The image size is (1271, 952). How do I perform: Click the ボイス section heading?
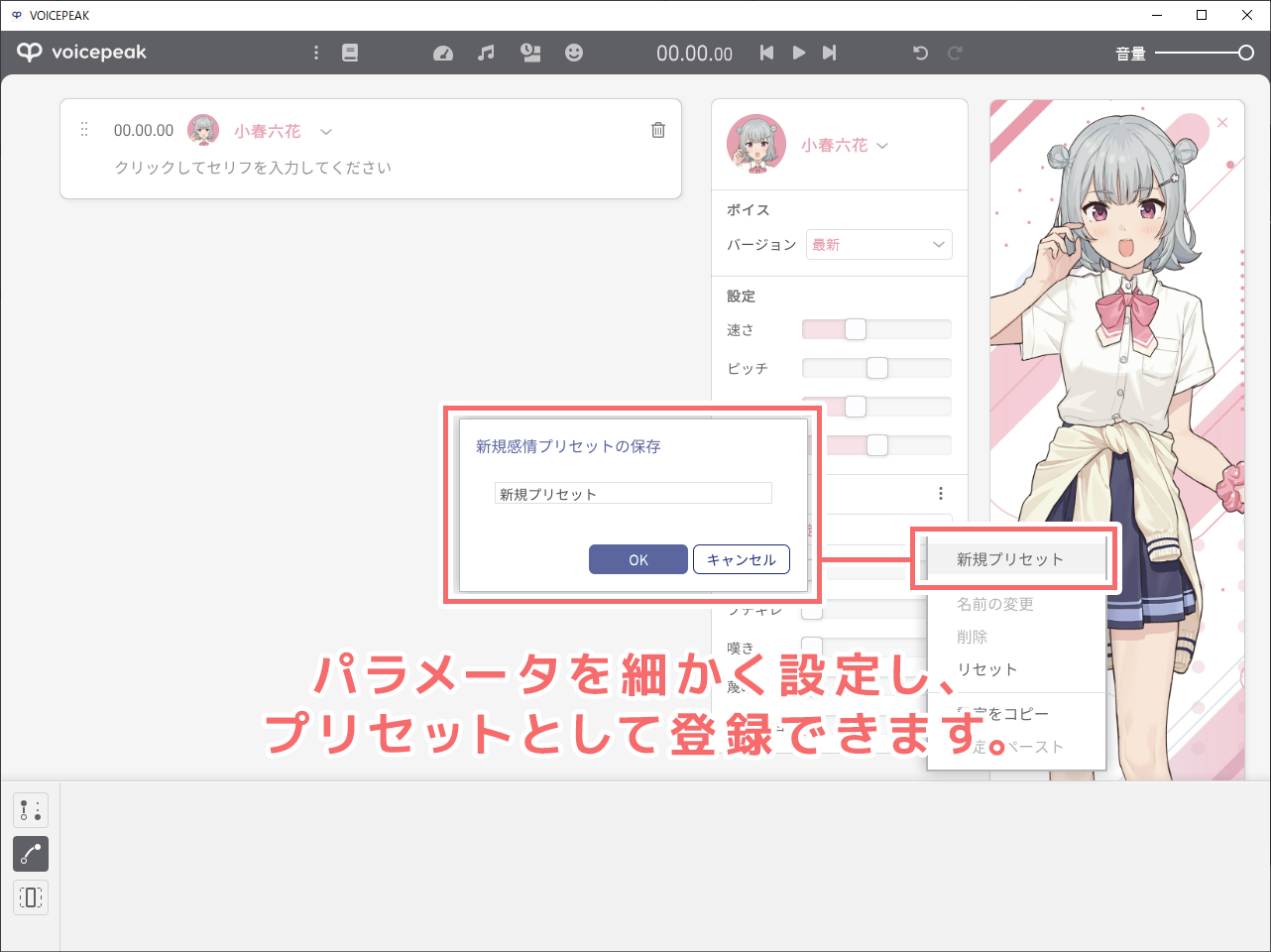click(x=749, y=210)
